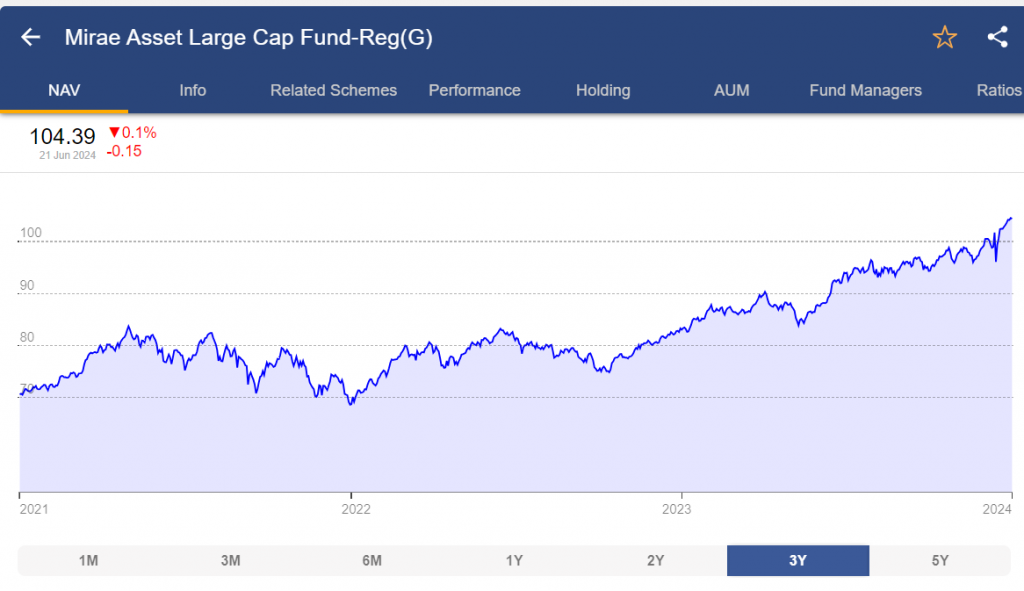The image size is (1024, 591).
Task: Open the AUM tab
Action: pos(731,90)
